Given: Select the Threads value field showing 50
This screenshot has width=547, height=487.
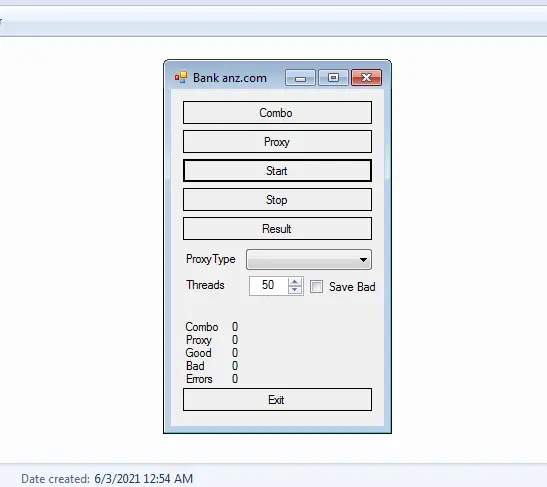Looking at the screenshot, I should [269, 286].
